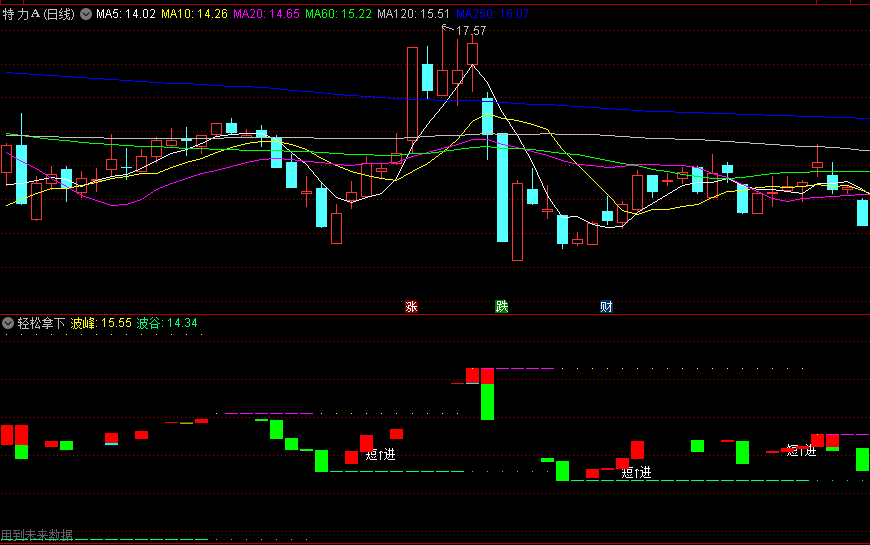
Task: Open the main chart indicator dropdown arrow
Action: click(86, 14)
